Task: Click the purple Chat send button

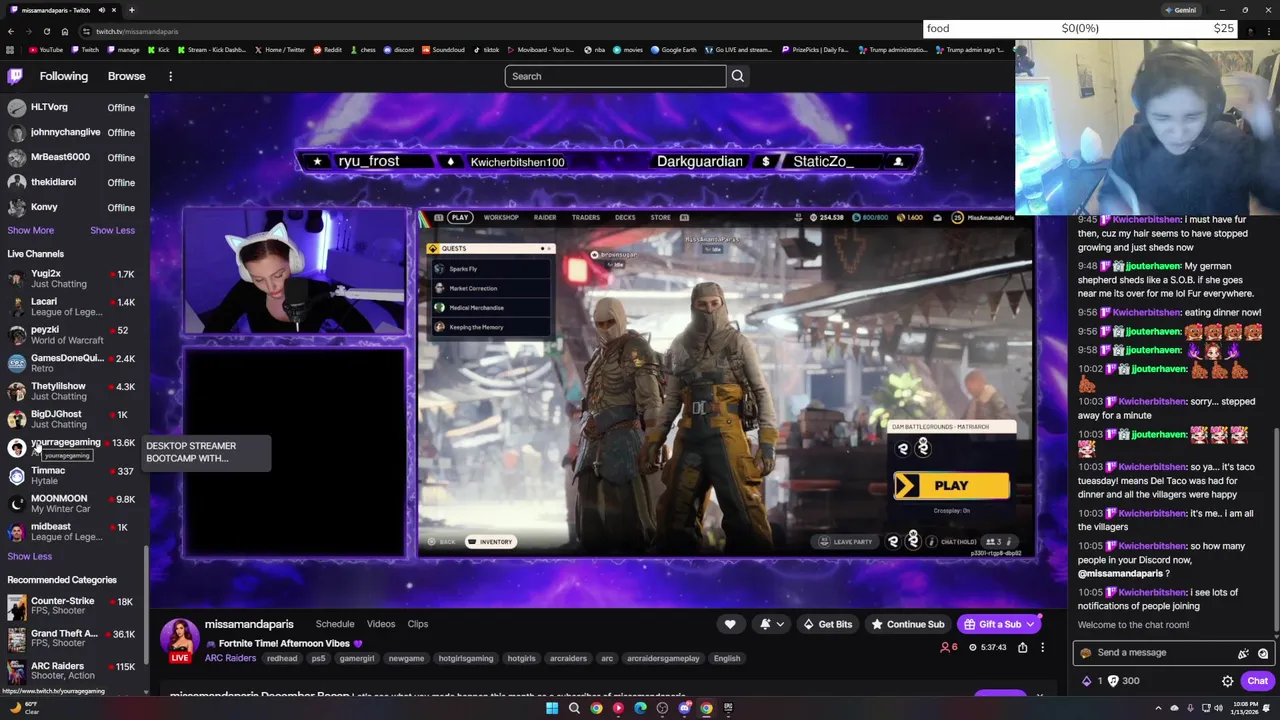Action: [x=1257, y=681]
